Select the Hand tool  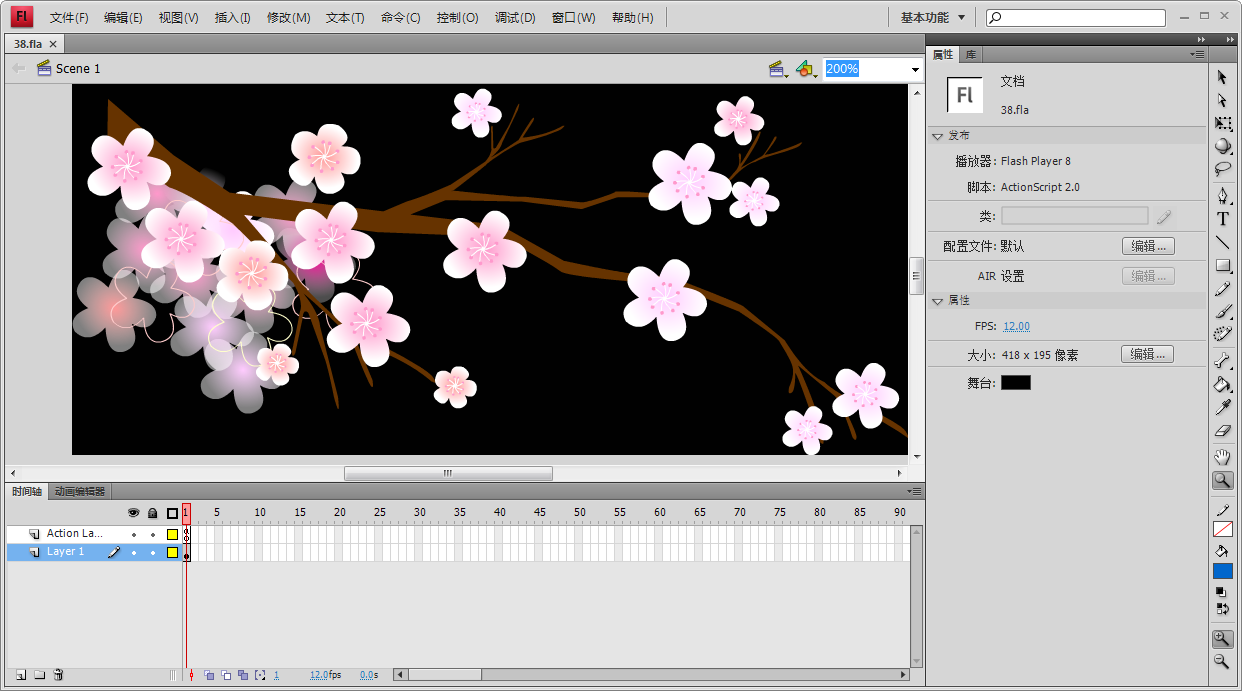pyautogui.click(x=1222, y=457)
